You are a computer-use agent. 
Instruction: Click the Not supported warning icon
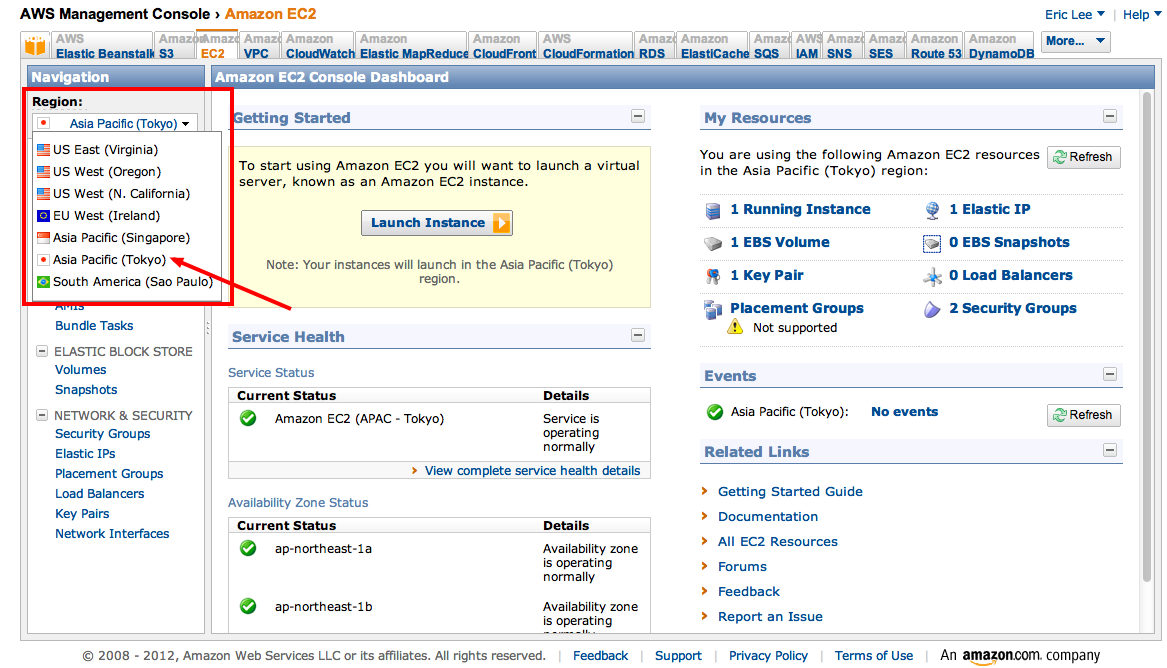tap(735, 327)
